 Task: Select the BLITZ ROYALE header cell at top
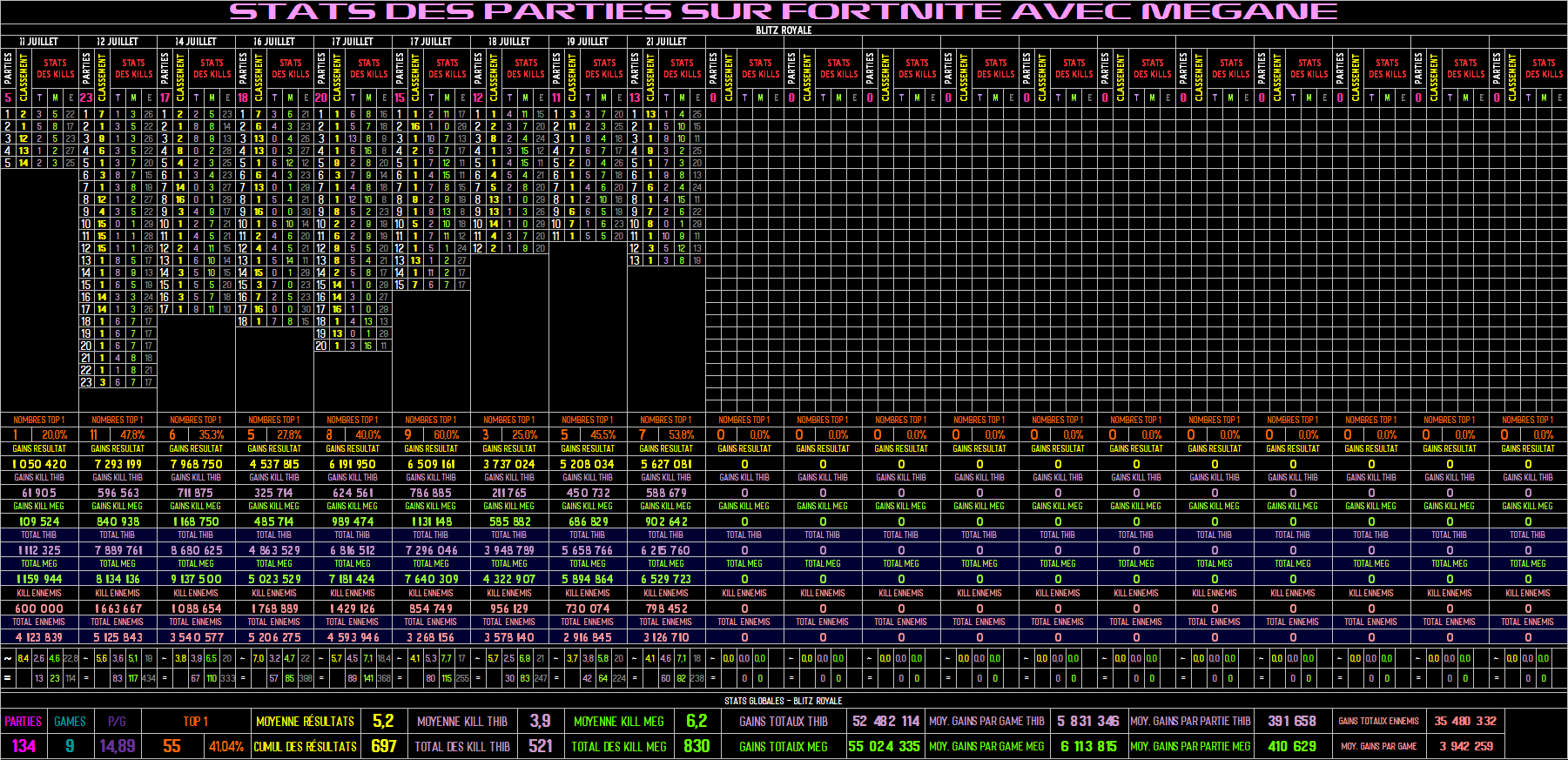[x=784, y=30]
